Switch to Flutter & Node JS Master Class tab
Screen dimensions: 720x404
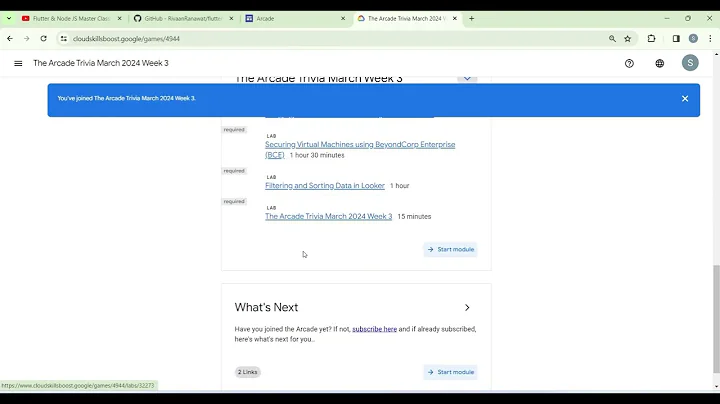tap(72, 18)
